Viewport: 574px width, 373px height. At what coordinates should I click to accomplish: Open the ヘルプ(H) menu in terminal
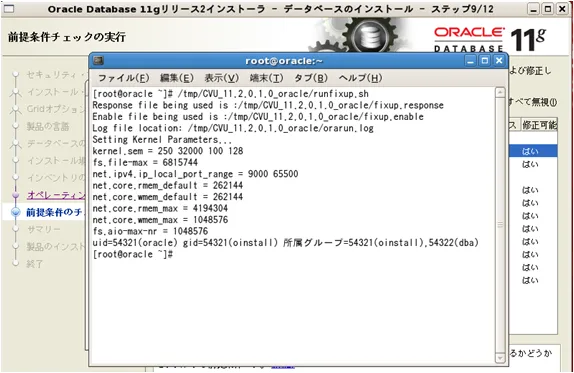360,78
